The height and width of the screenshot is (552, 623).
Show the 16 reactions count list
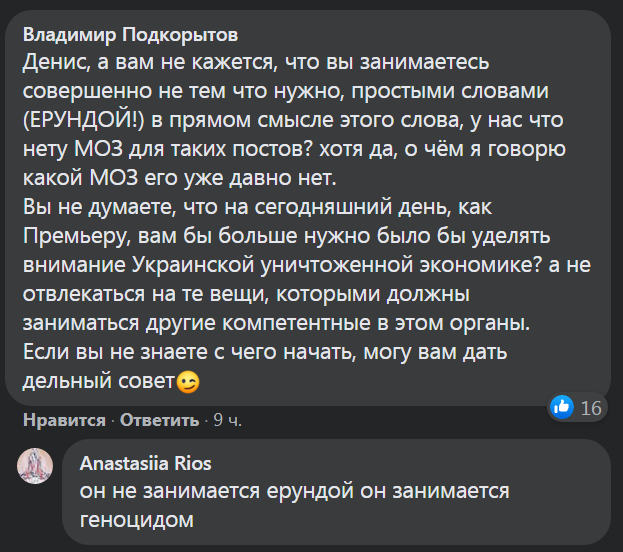point(591,408)
